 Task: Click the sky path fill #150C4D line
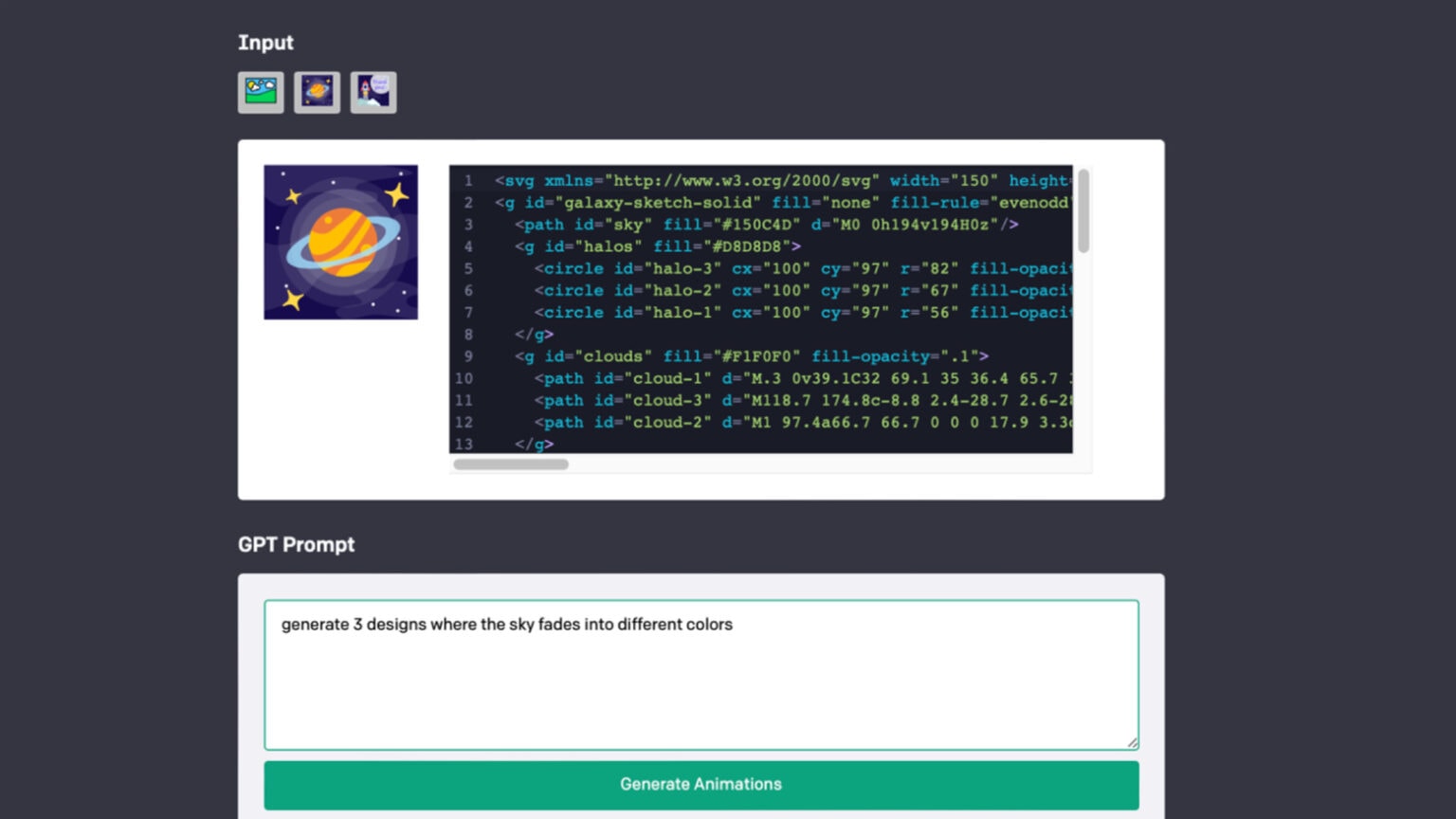coord(758,225)
